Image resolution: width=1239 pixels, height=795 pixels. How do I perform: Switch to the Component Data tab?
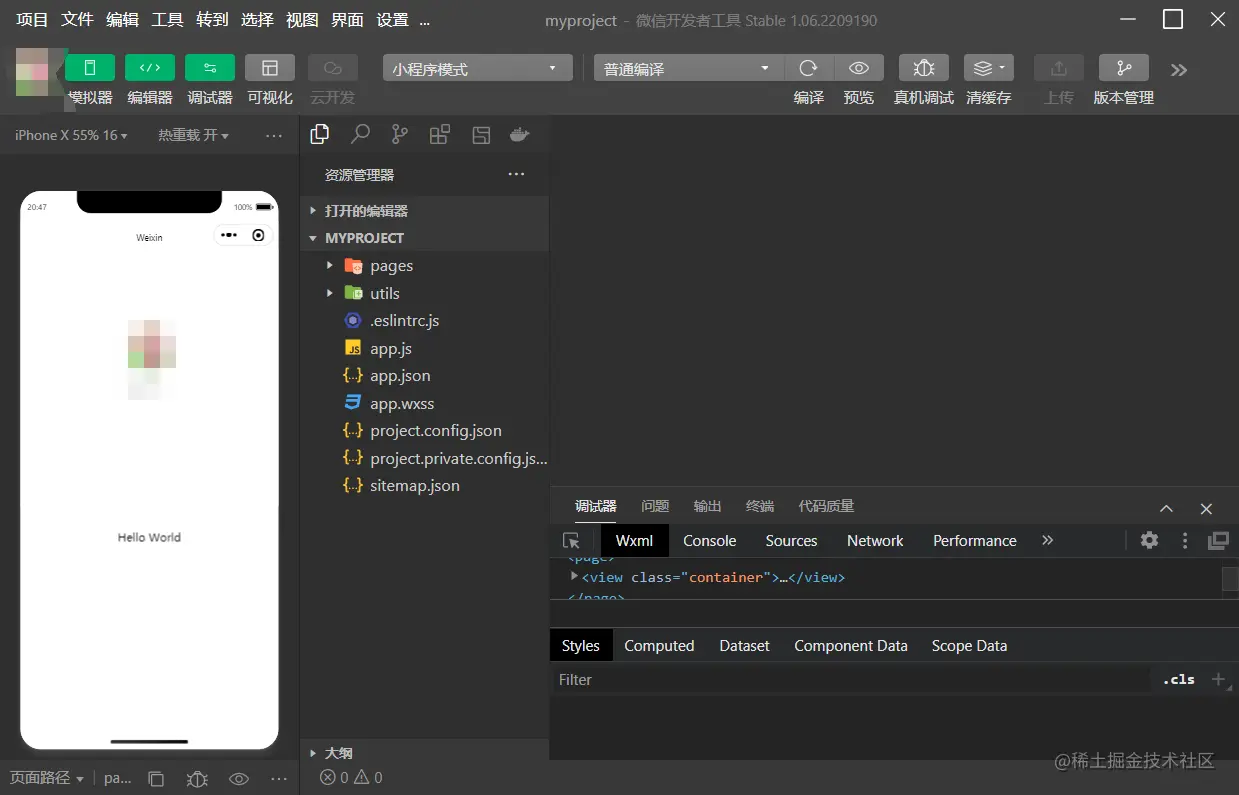pos(851,646)
